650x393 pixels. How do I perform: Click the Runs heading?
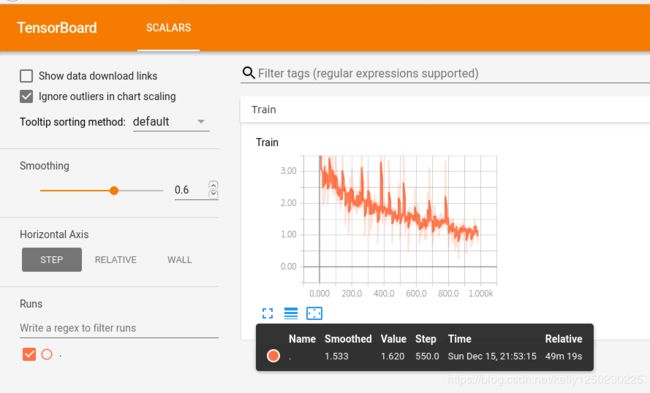click(x=31, y=304)
